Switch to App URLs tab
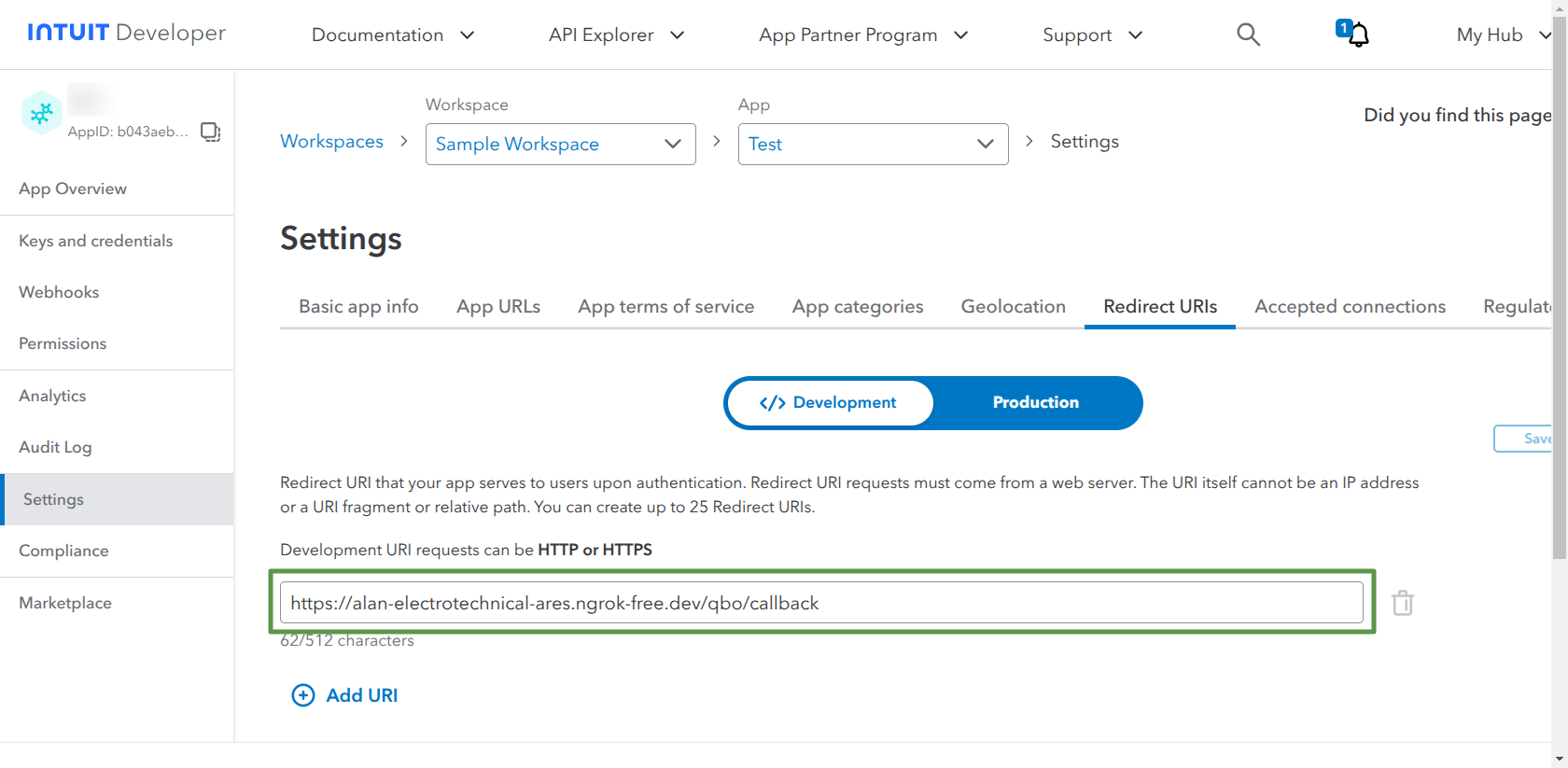The height and width of the screenshot is (768, 1568). [x=498, y=306]
